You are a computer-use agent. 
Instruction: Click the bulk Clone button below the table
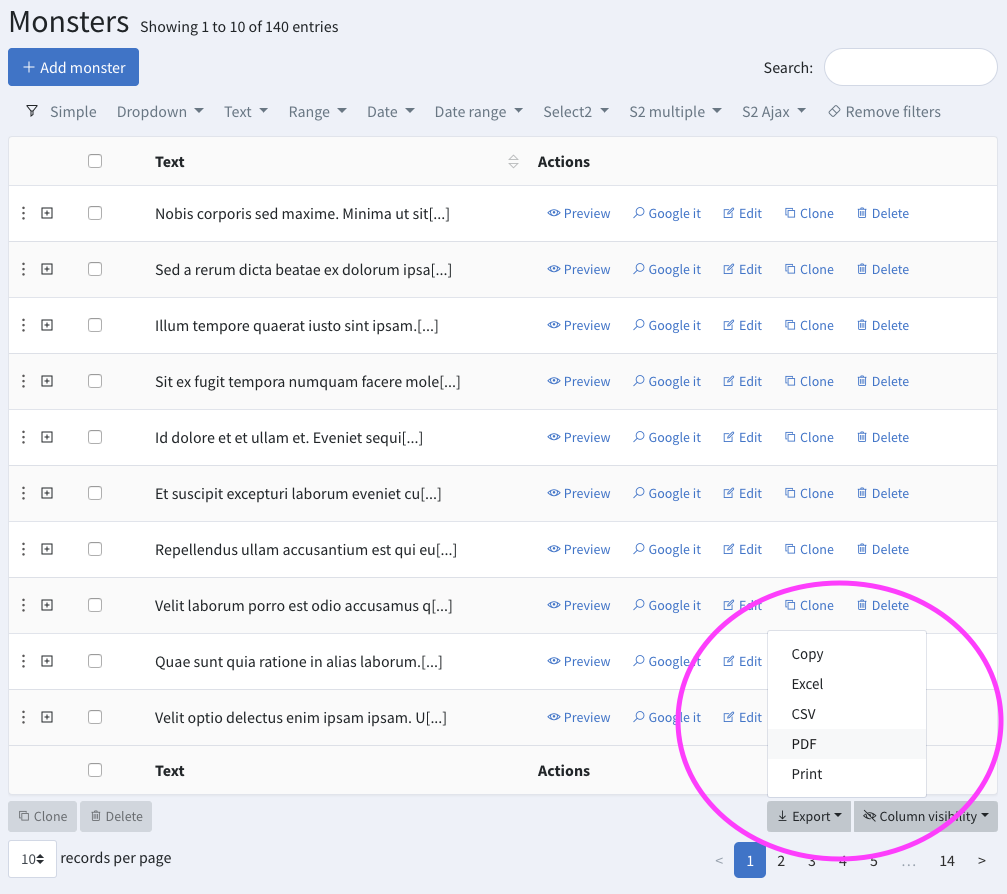pyautogui.click(x=42, y=816)
